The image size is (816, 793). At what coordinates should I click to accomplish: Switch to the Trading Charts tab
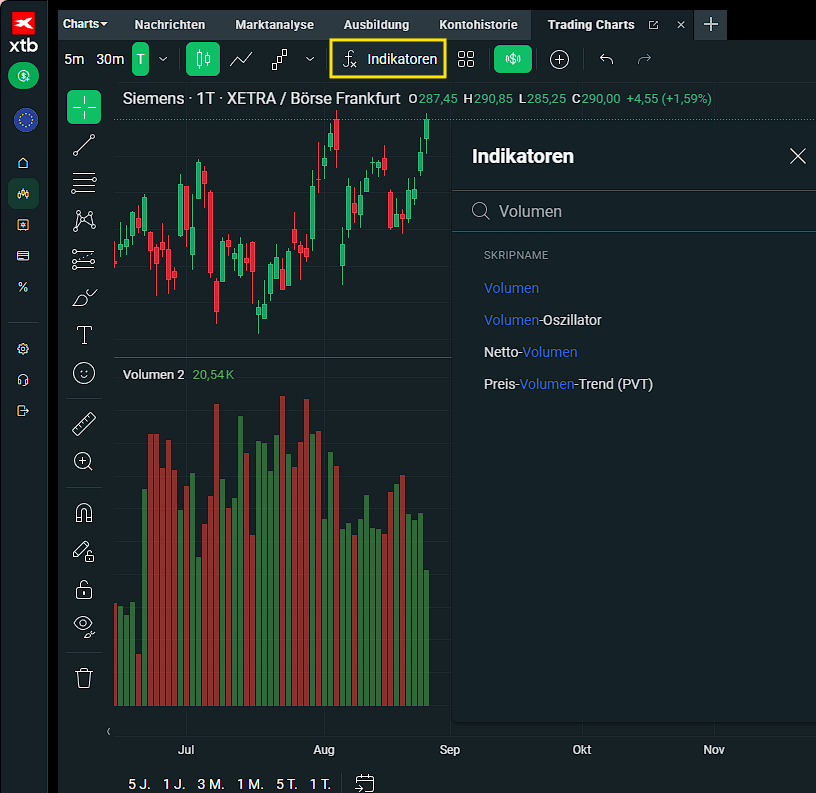(591, 24)
